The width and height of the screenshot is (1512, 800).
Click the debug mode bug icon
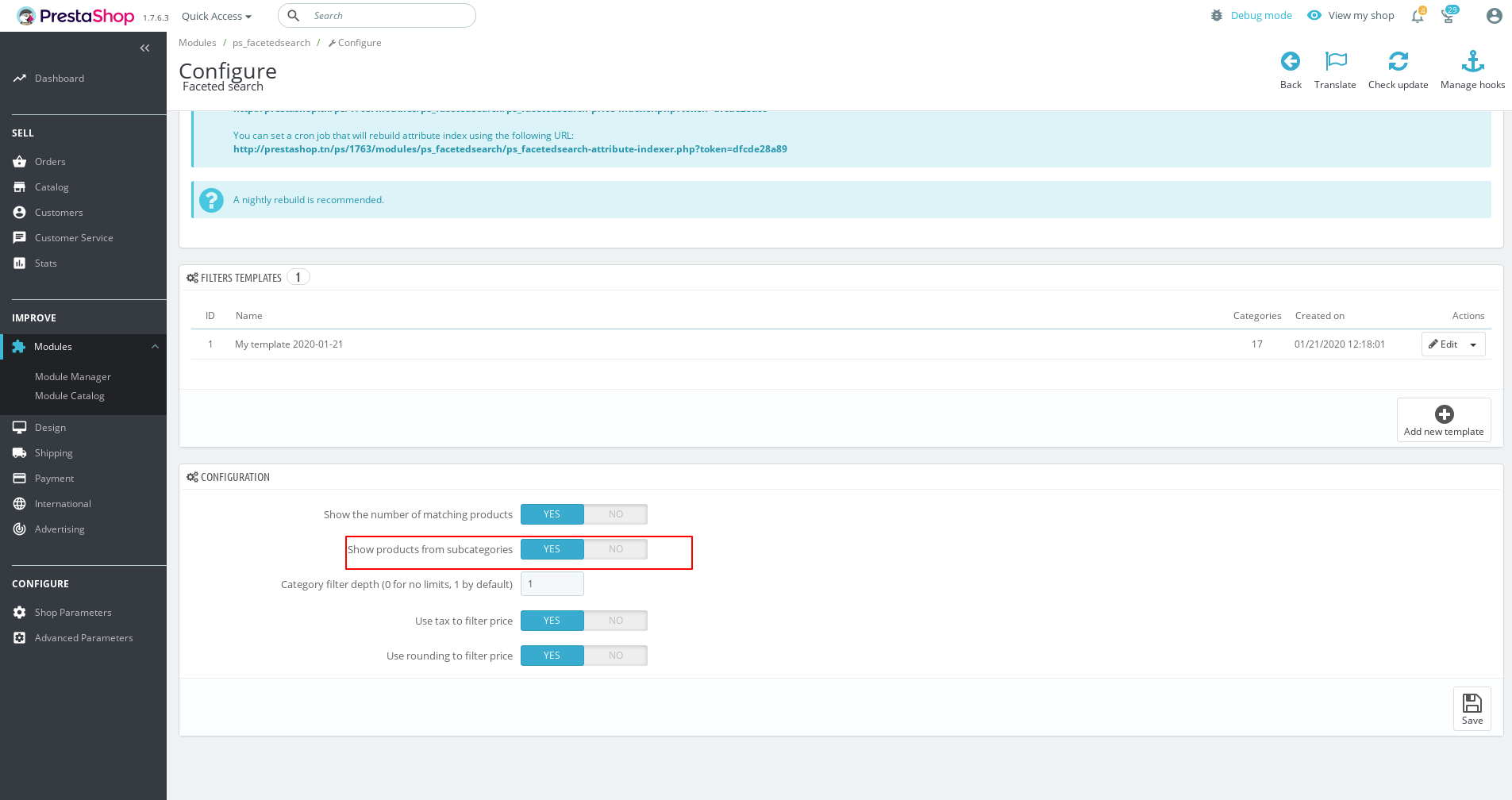pyautogui.click(x=1217, y=16)
